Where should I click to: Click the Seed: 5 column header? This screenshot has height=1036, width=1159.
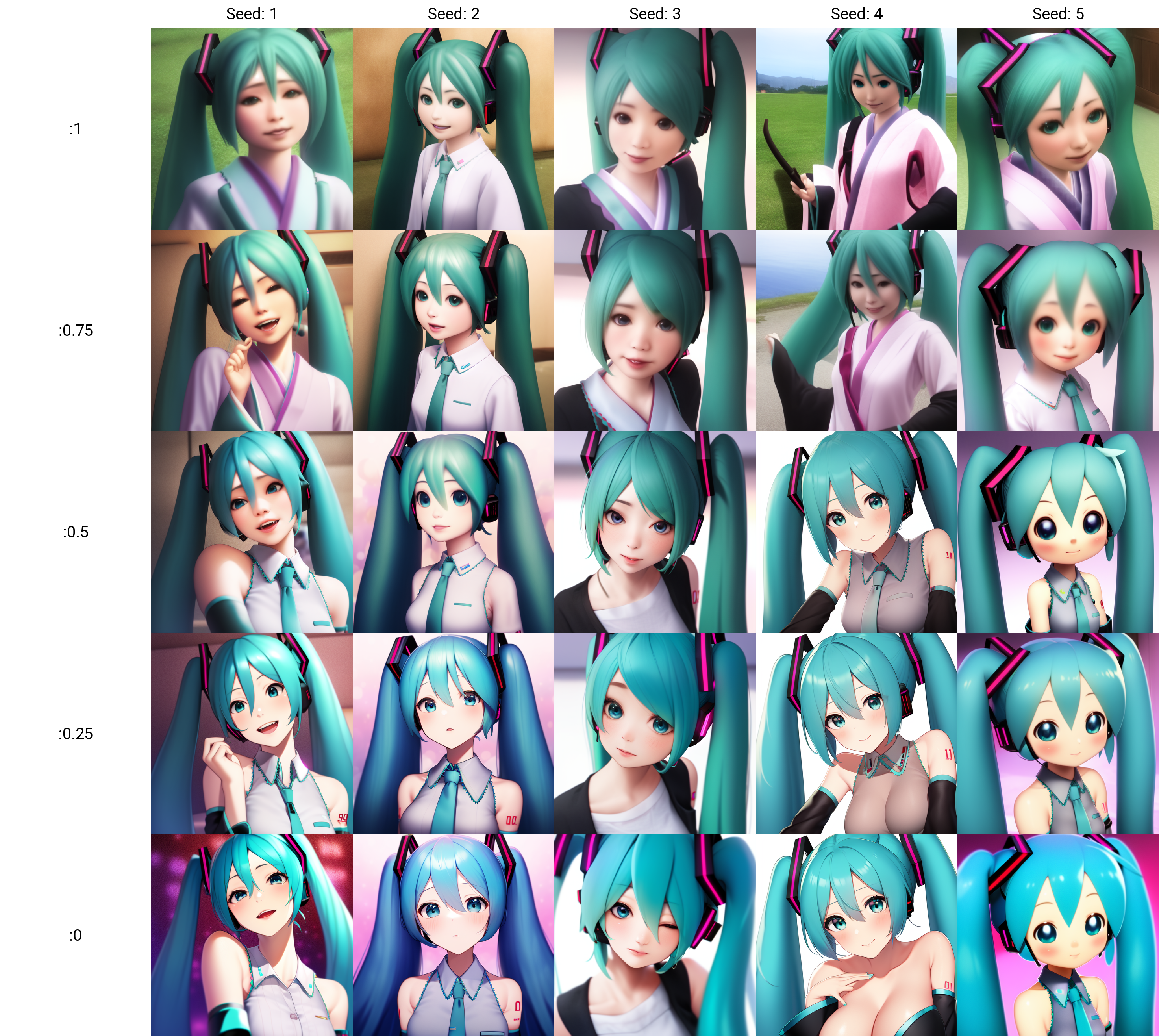point(1058,14)
